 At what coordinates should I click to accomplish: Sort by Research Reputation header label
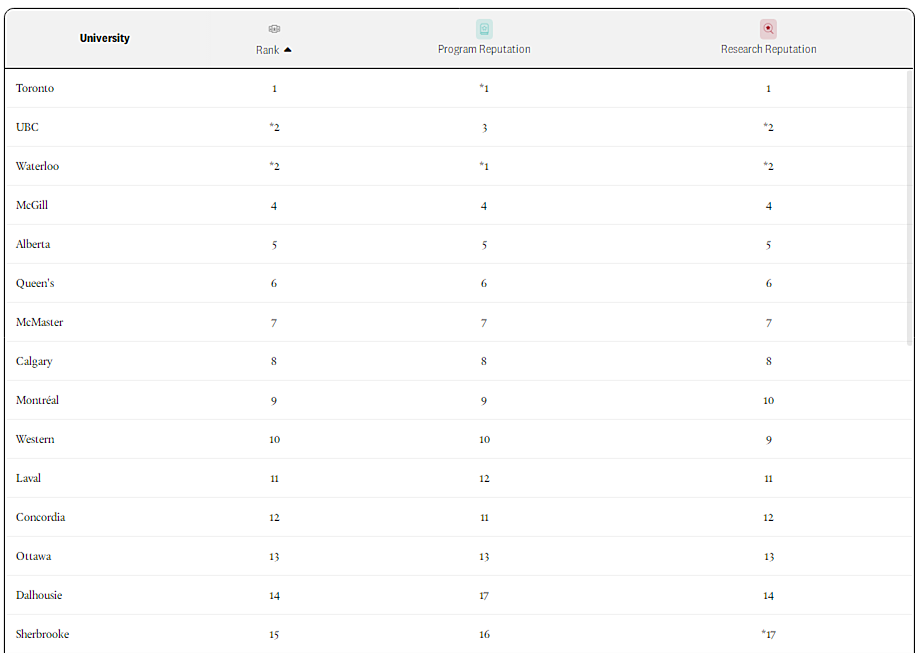point(768,49)
